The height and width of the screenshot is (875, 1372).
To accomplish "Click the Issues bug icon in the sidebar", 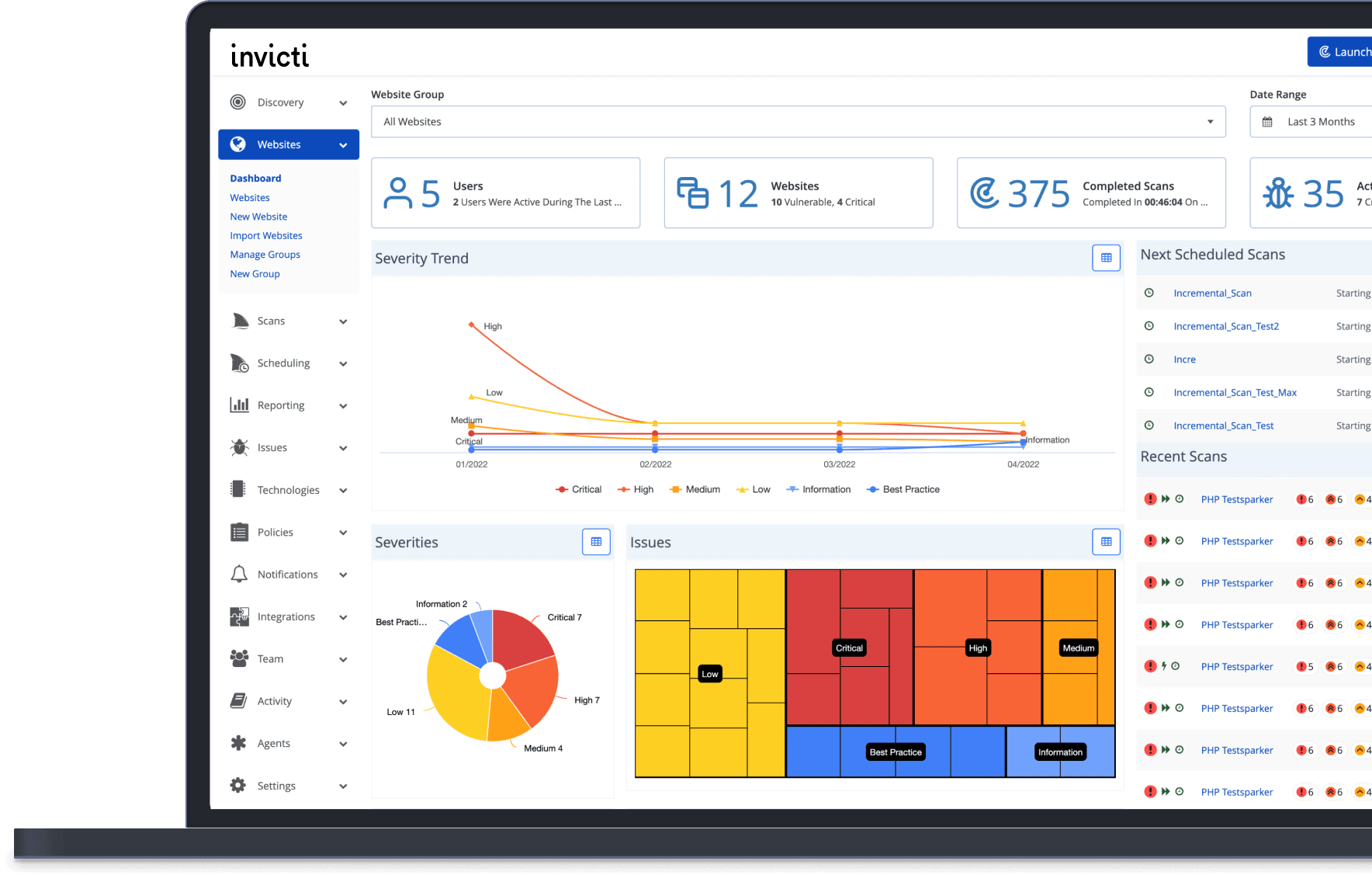I will (x=240, y=447).
